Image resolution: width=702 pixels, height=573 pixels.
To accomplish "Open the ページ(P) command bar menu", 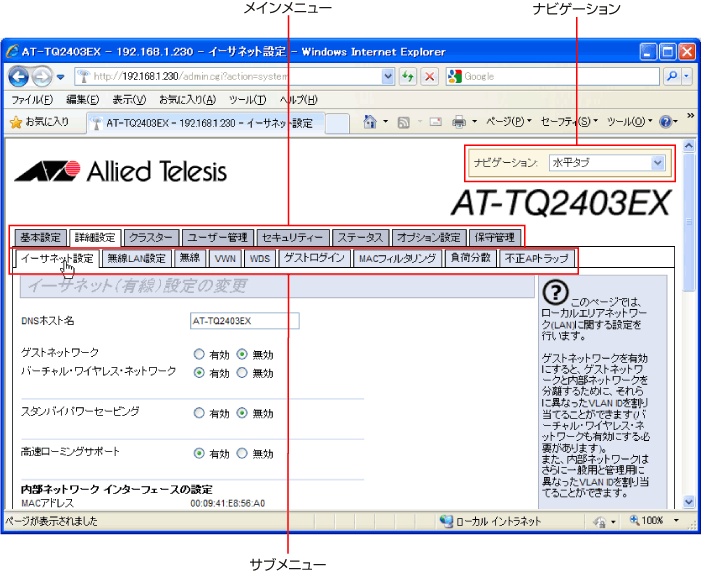I will pos(509,121).
